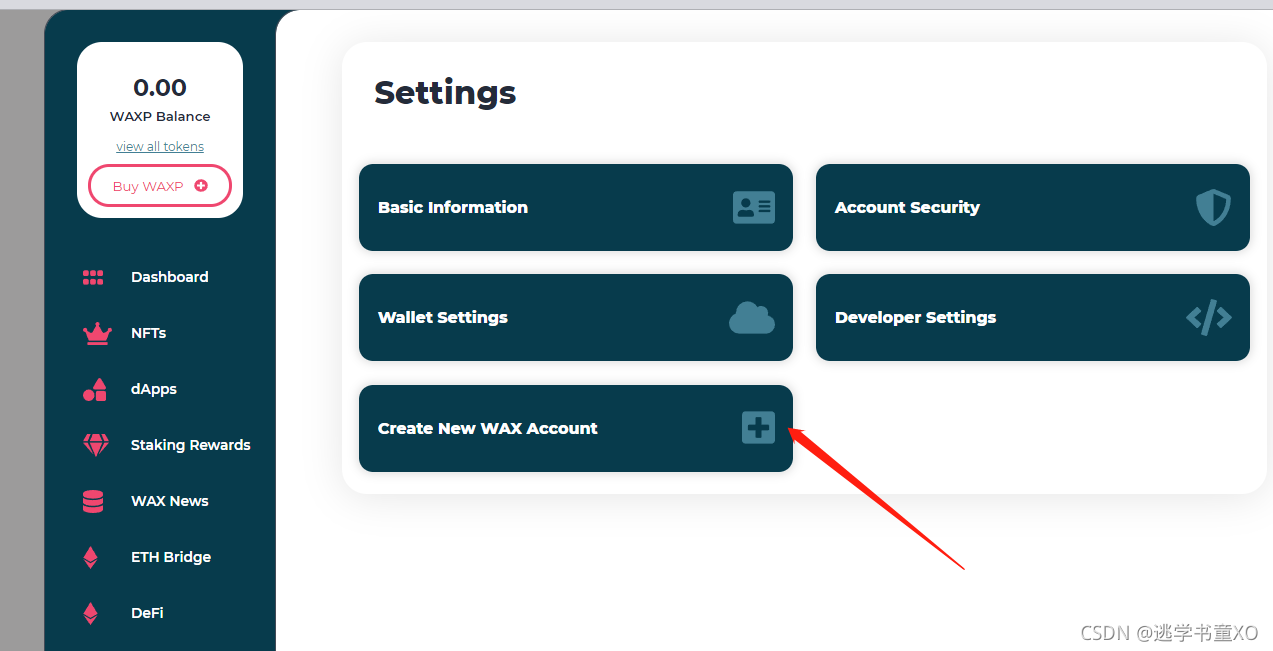Click the Buy WAXP button
The image size is (1273, 651).
tap(160, 186)
